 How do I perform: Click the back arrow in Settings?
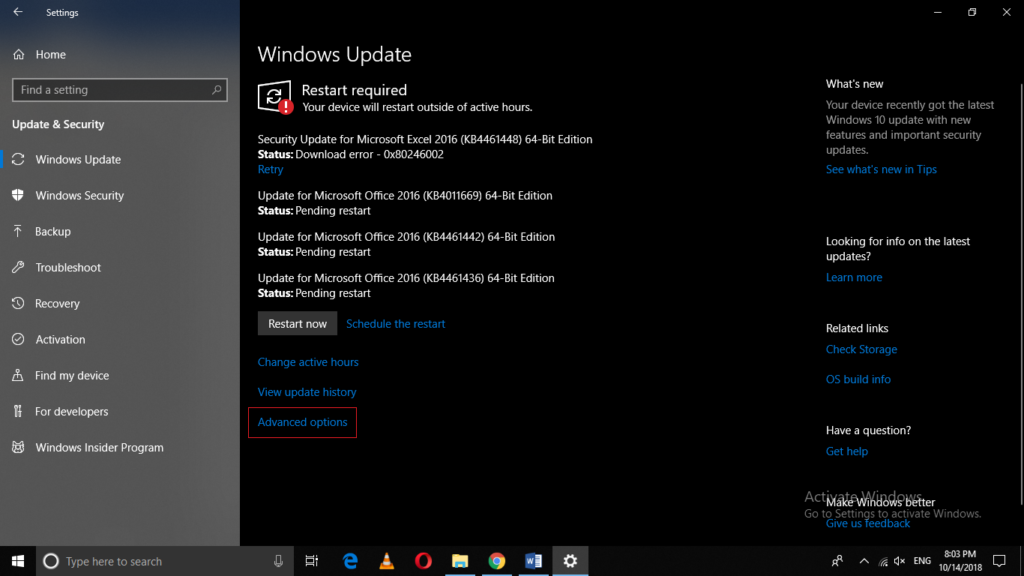point(18,12)
